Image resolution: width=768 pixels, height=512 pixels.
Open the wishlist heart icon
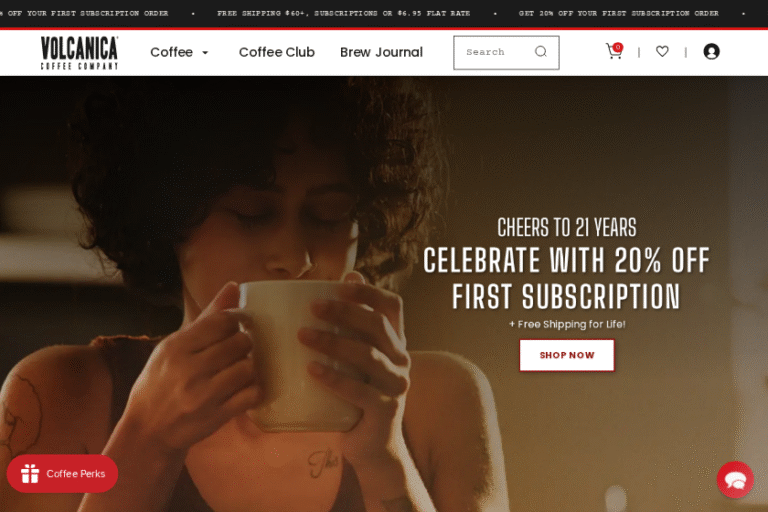pyautogui.click(x=662, y=51)
